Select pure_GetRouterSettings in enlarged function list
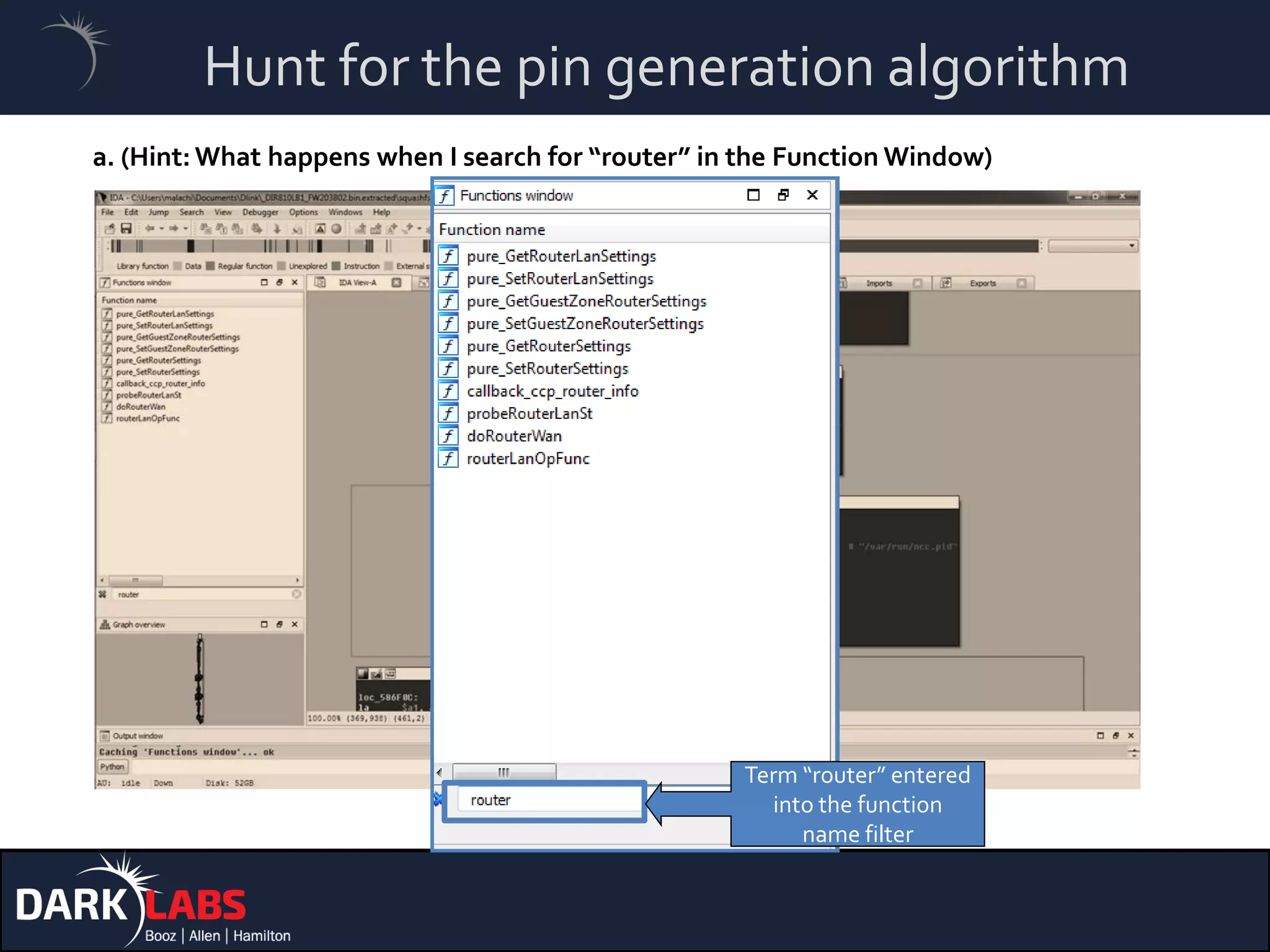The width and height of the screenshot is (1270, 952). [x=549, y=346]
